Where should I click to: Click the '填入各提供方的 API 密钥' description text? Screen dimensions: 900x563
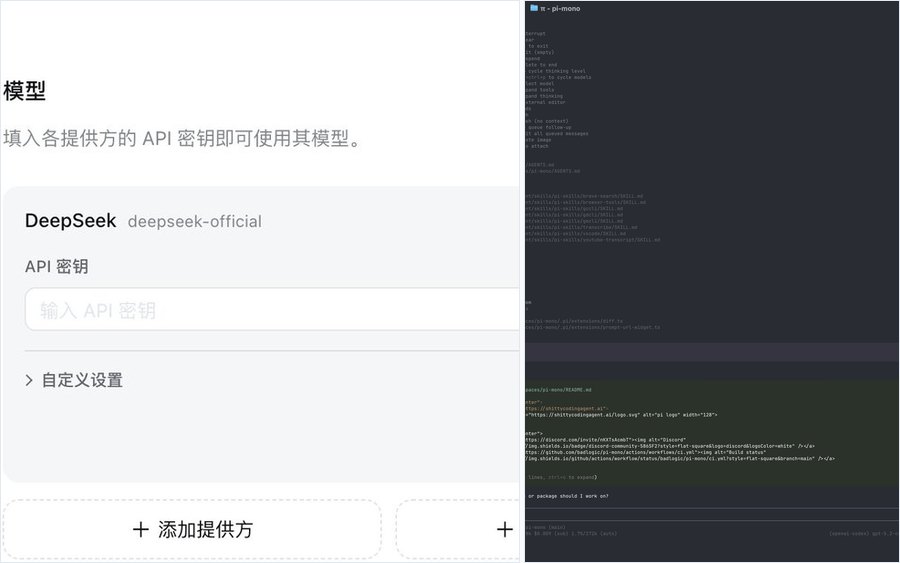point(182,138)
